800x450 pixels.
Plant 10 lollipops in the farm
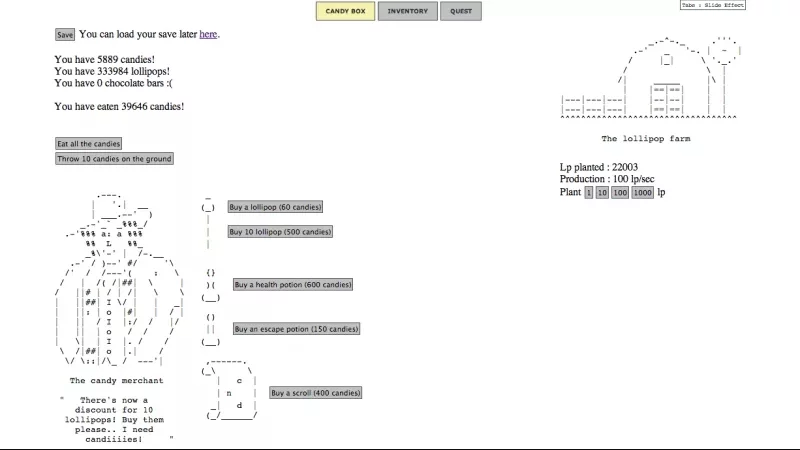coord(602,192)
